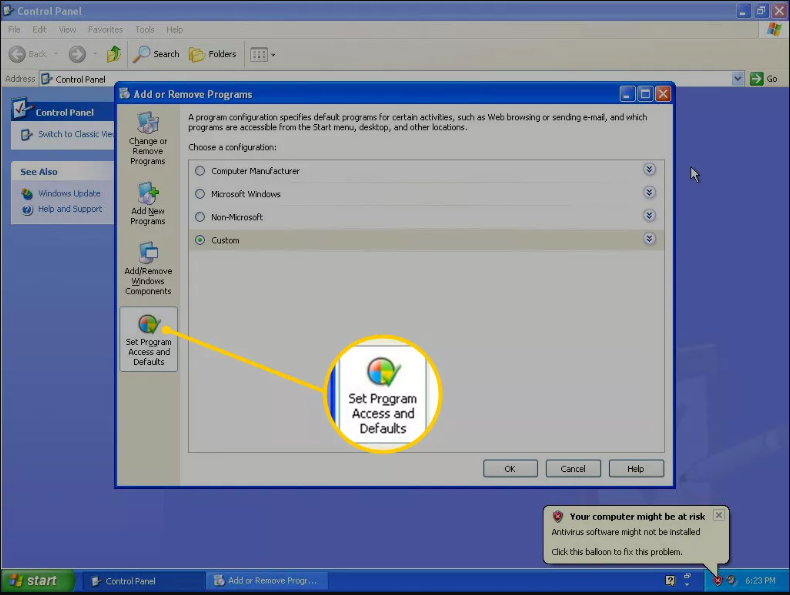Image resolution: width=790 pixels, height=595 pixels.
Task: Open File menu in Control Panel window
Action: (14, 30)
